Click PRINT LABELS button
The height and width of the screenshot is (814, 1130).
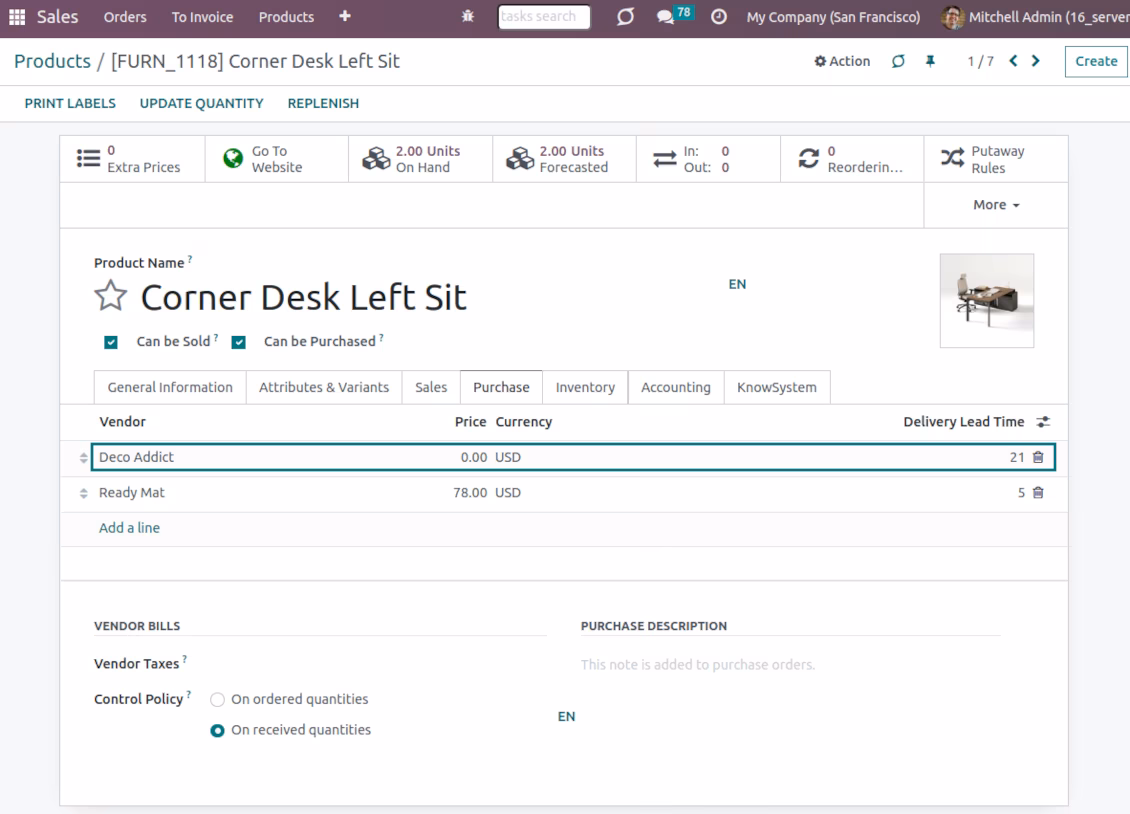coord(70,104)
